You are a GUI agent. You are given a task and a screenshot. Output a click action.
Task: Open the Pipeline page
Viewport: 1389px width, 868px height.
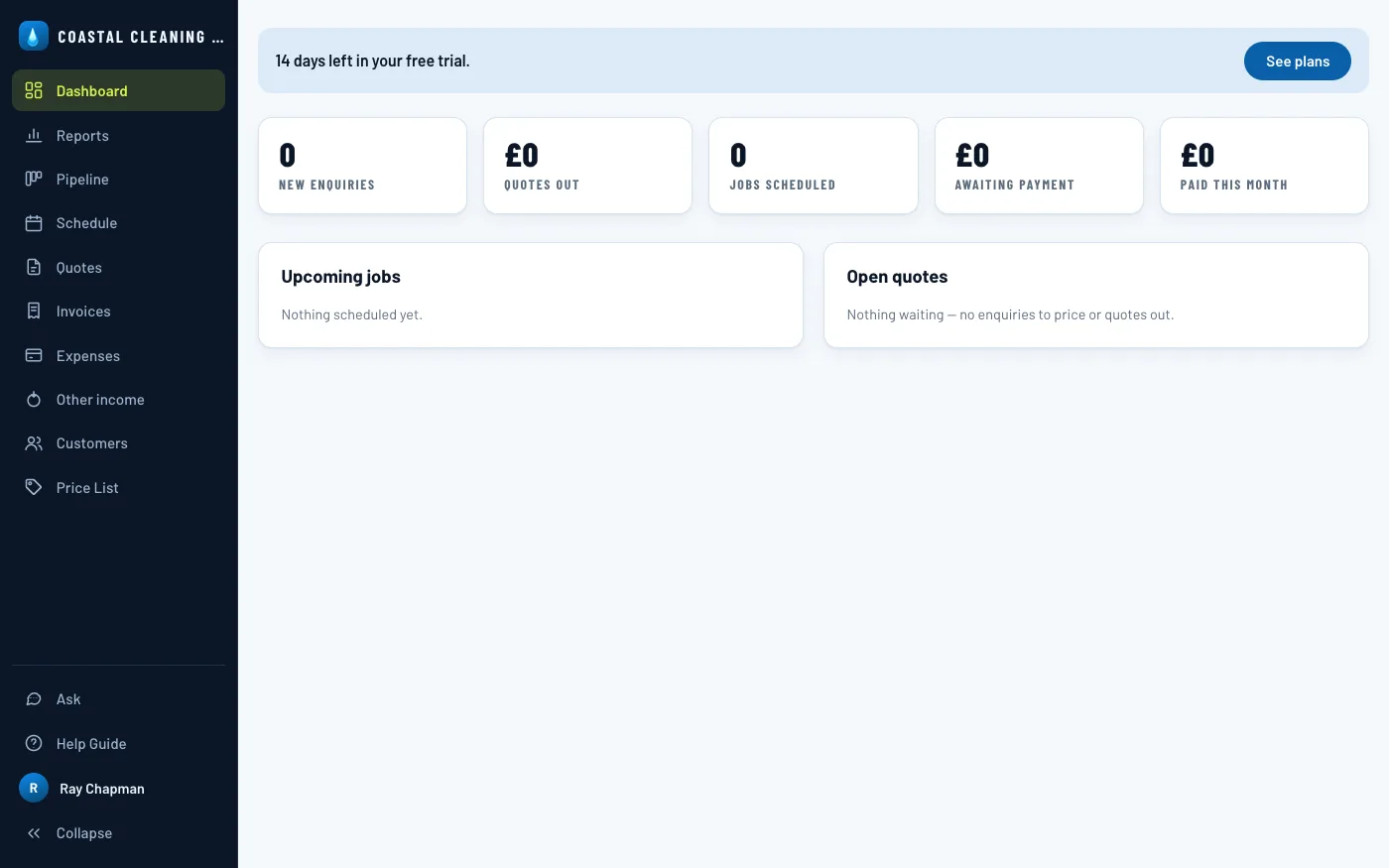click(x=119, y=180)
